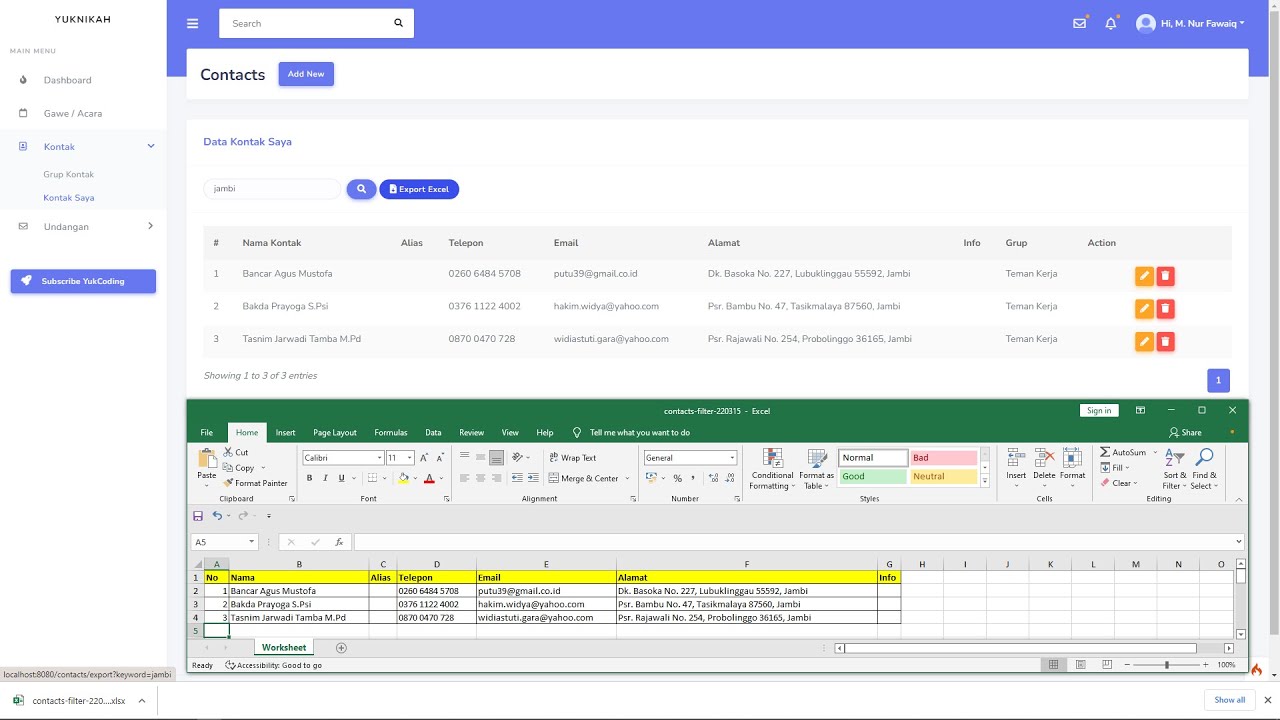
Task: Open the Conditional Formatting dropdown
Action: click(x=772, y=469)
